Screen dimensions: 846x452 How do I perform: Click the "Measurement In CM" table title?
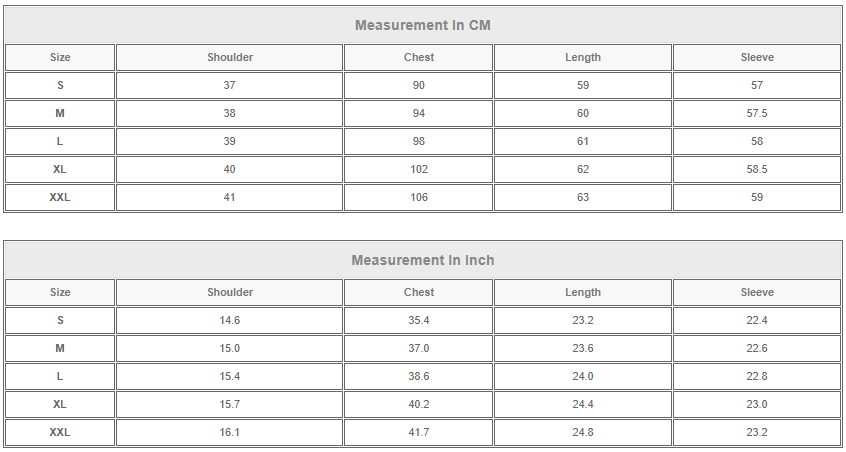coord(422,25)
